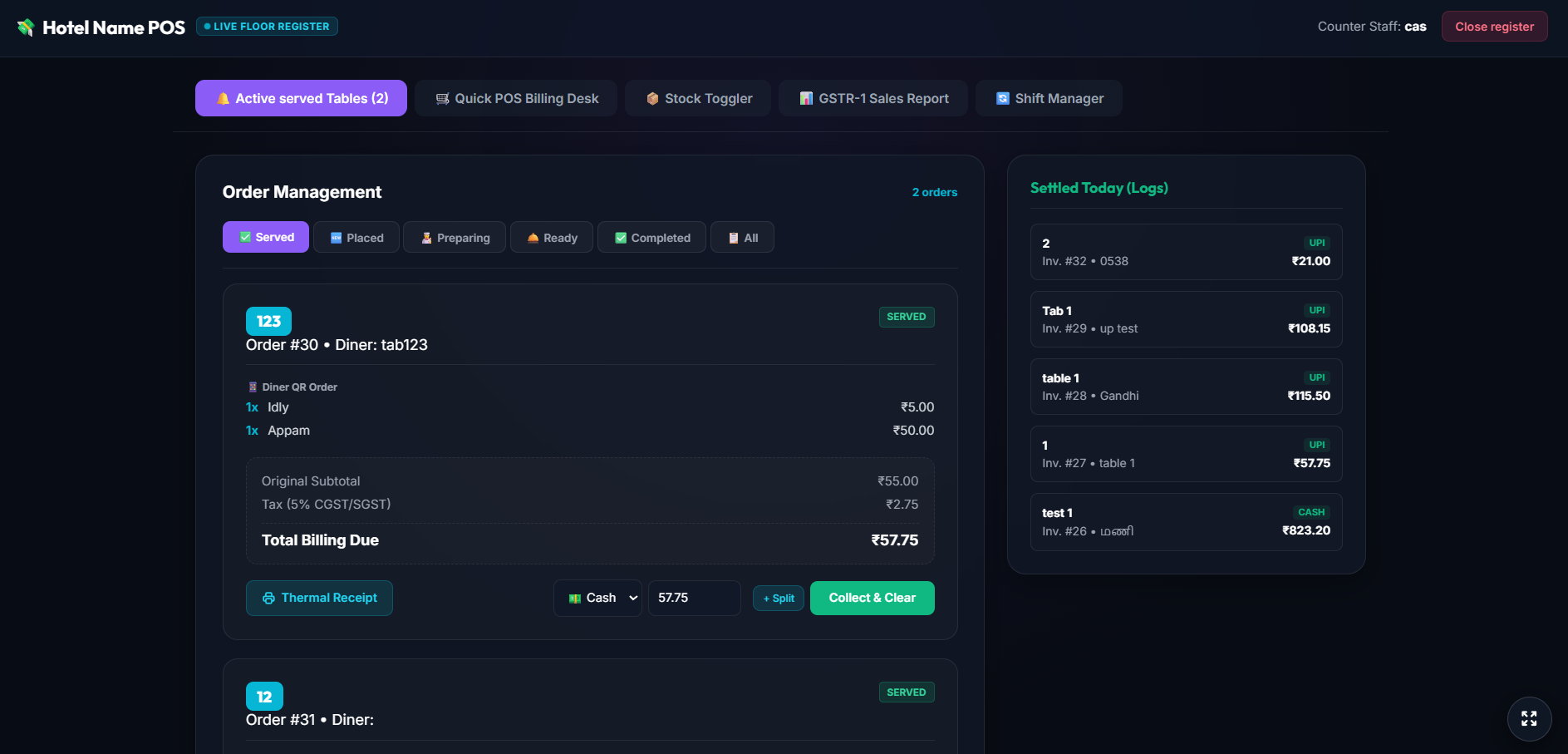1568x754 pixels.
Task: Click the Tax (5% CGST/SGST) label
Action: pyautogui.click(x=326, y=505)
